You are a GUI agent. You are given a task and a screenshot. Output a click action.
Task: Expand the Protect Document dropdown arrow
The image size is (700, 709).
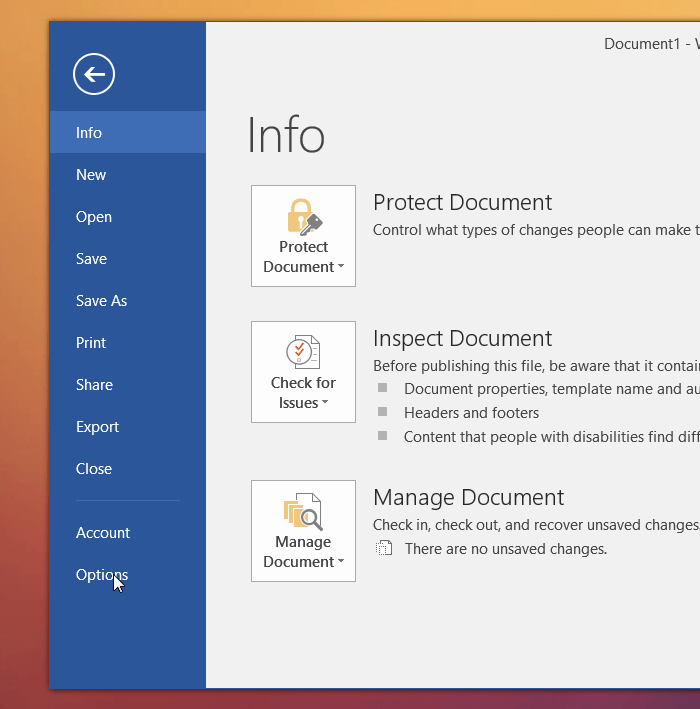click(x=341, y=267)
